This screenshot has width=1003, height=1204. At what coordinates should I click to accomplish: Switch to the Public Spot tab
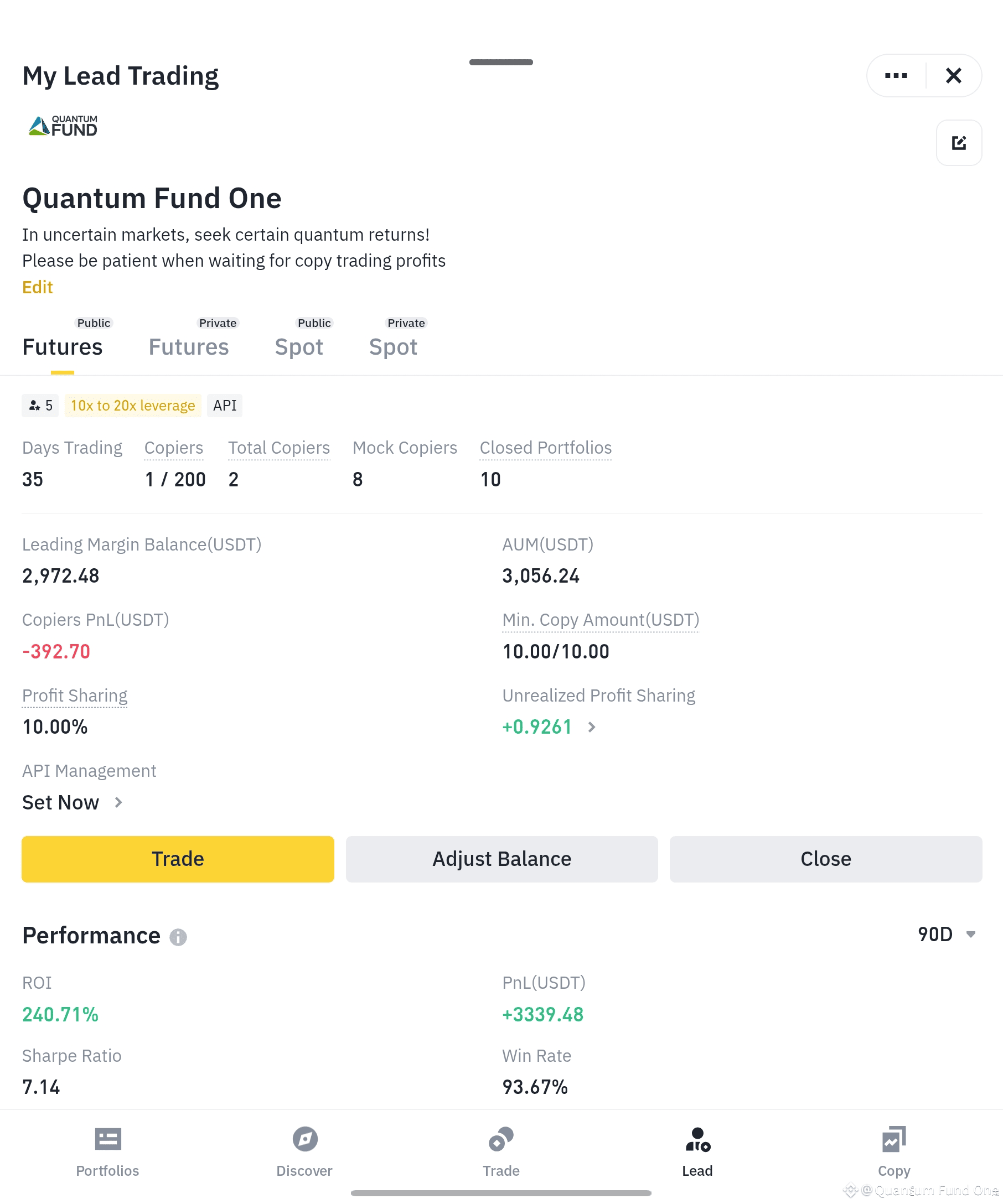[x=299, y=346]
